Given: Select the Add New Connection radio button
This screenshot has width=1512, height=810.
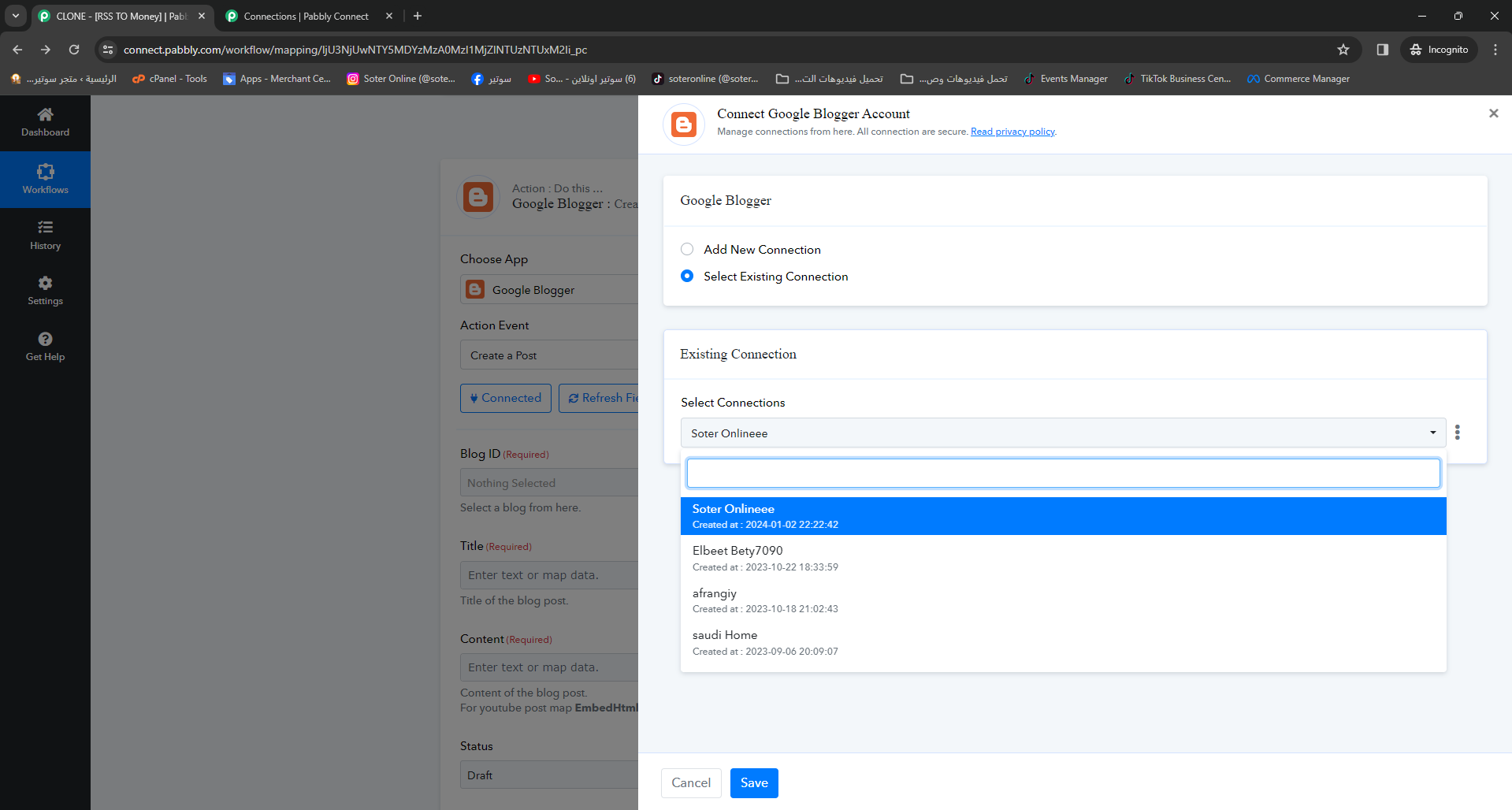Looking at the screenshot, I should [687, 249].
